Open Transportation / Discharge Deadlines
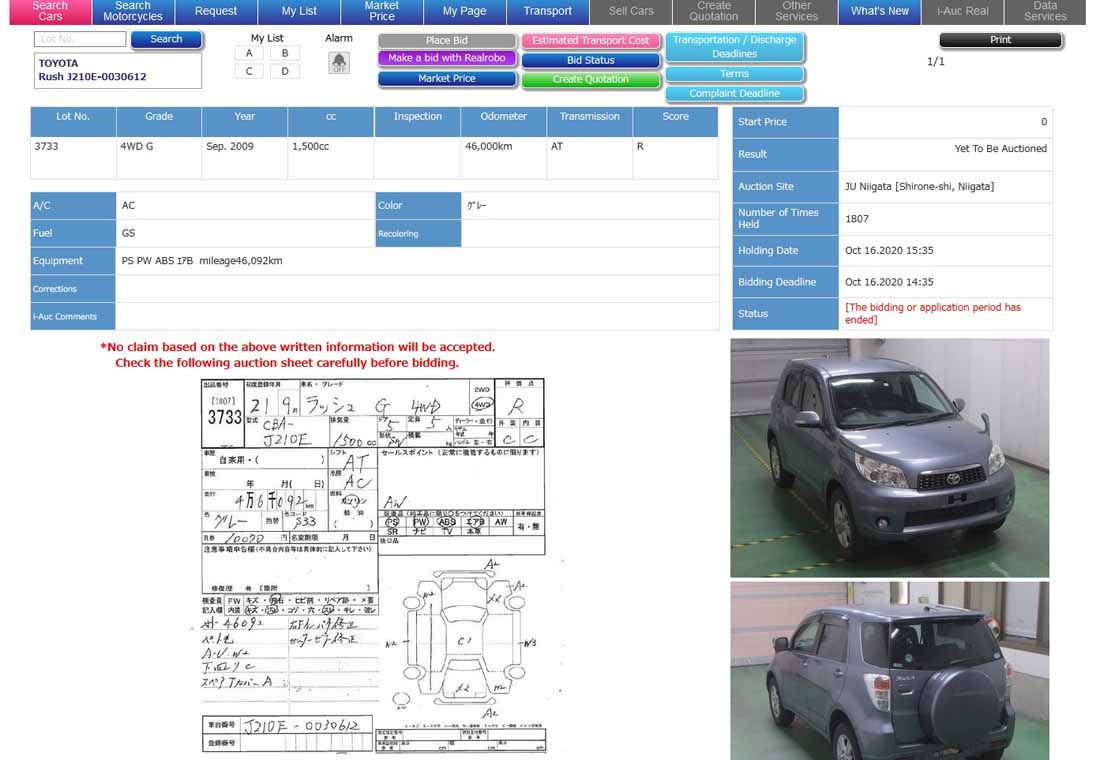1100x760 pixels. point(734,47)
